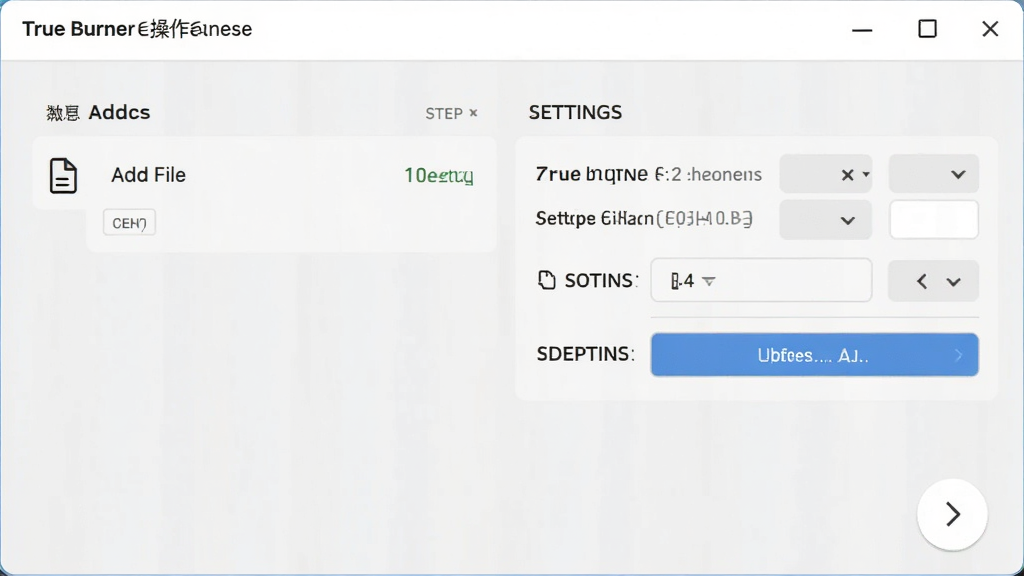
Task: Minimize the True Burner window
Action: pos(862,29)
